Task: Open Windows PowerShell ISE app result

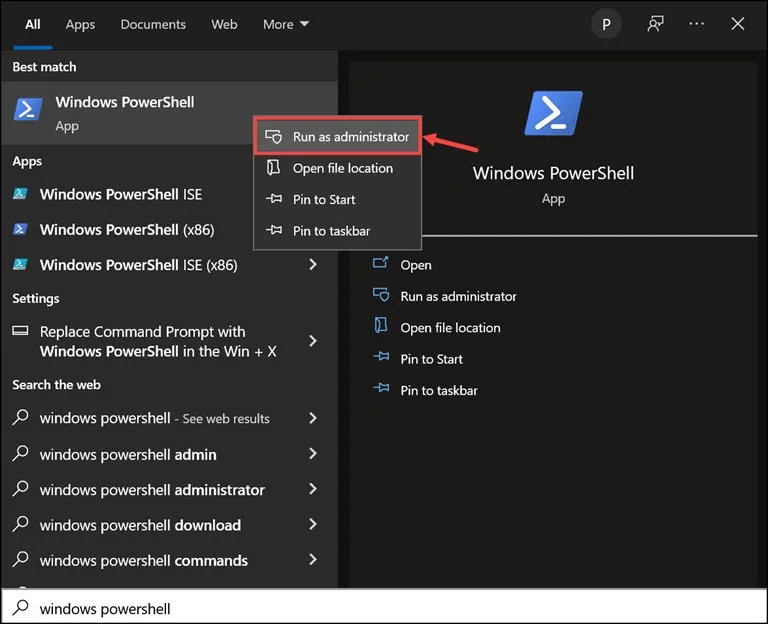Action: [x=127, y=194]
